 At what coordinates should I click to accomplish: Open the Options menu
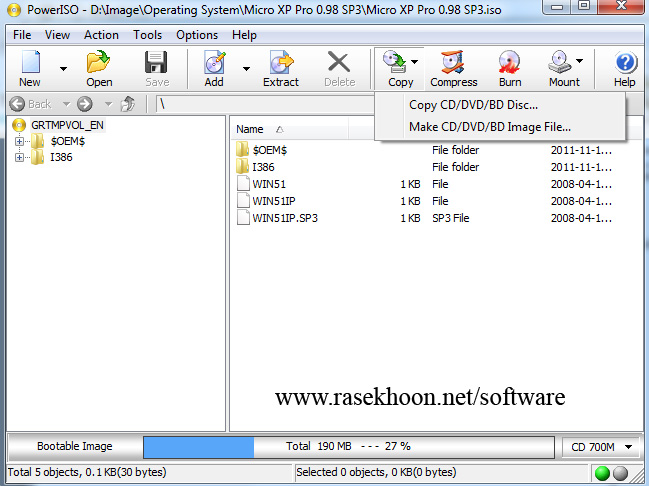click(197, 35)
